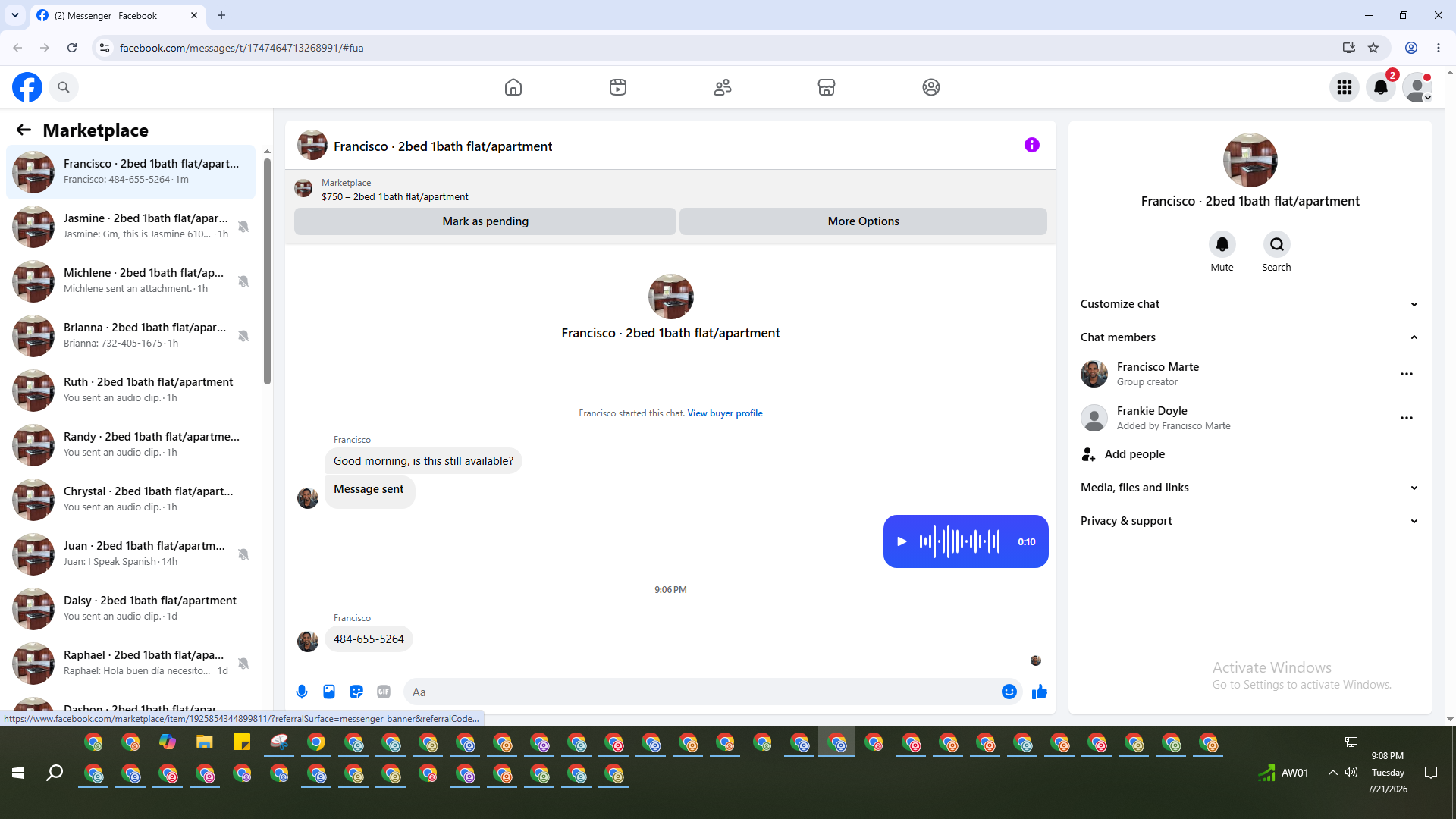Open the Facebook logo home link
The image size is (1456, 819).
(27, 87)
